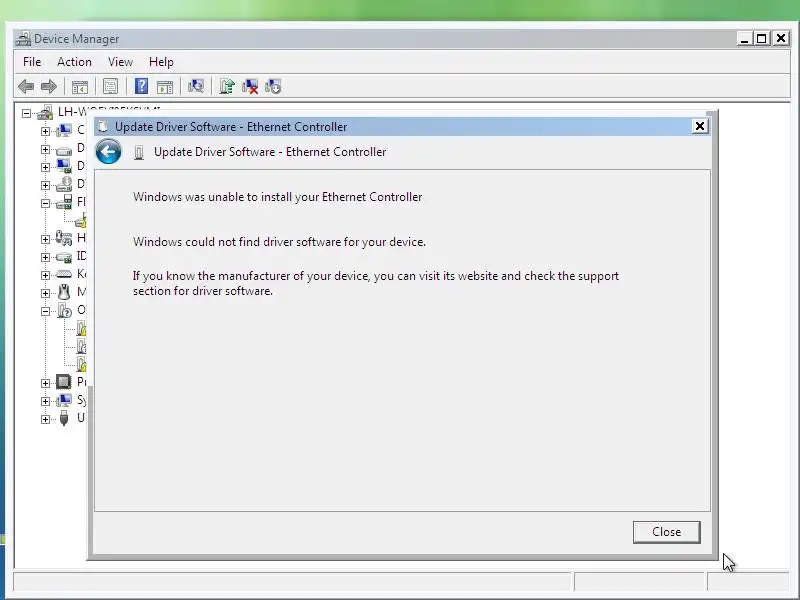The height and width of the screenshot is (600, 800).
Task: Click "Windows was unable to install" message text
Action: (278, 196)
